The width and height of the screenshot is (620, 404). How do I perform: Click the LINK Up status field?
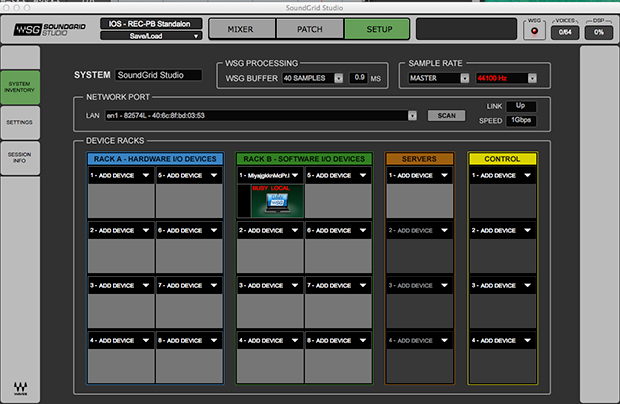coord(521,106)
